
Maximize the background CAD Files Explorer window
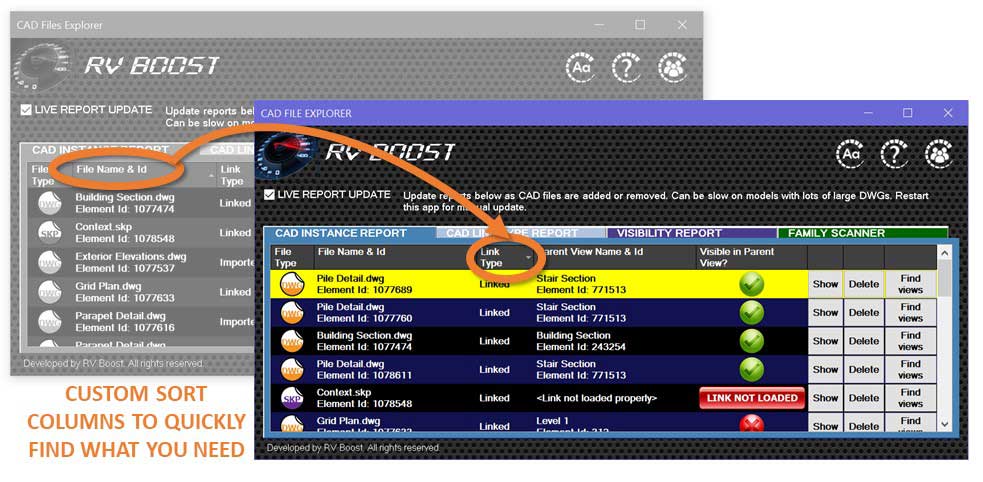pos(639,25)
